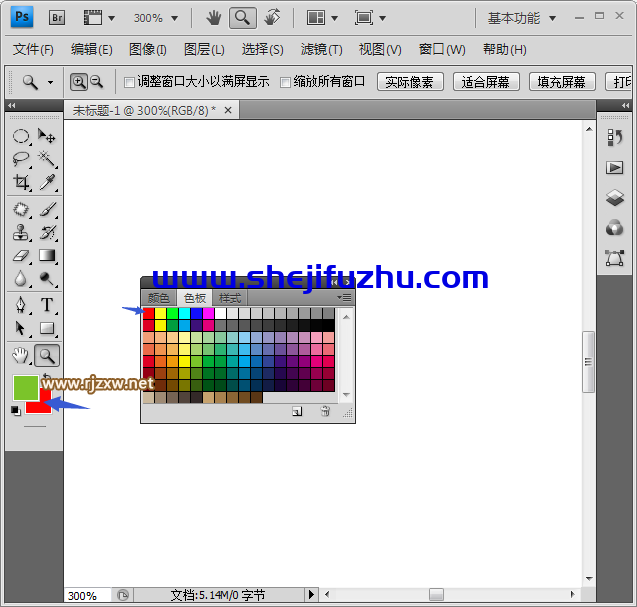Open the 编辑(E) menu

tap(91, 50)
